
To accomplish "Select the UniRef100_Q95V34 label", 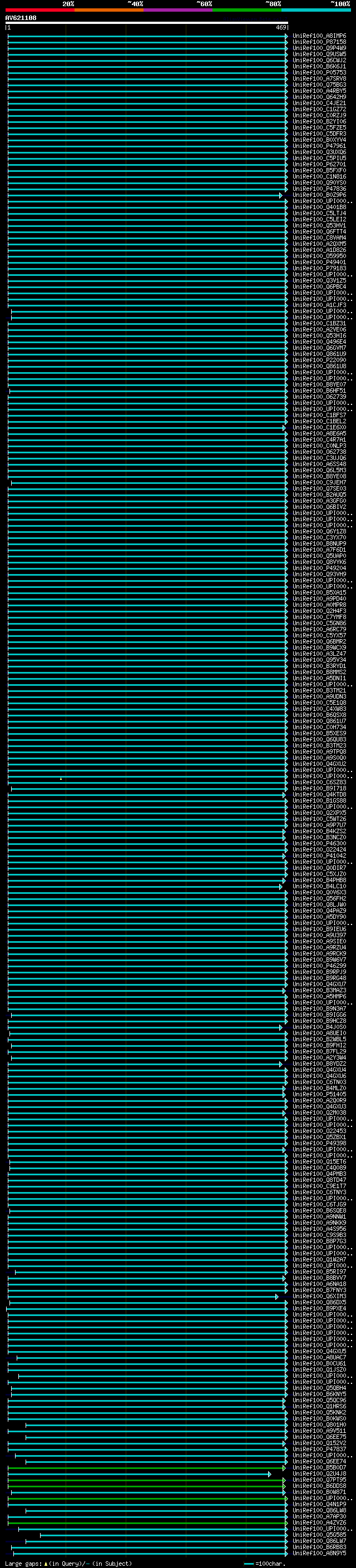I will click(319, 660).
